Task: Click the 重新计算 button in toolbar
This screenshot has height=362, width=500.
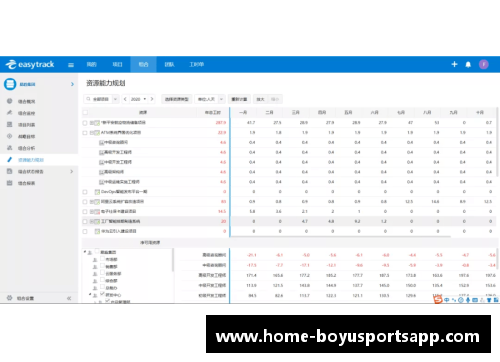Action: (x=239, y=99)
